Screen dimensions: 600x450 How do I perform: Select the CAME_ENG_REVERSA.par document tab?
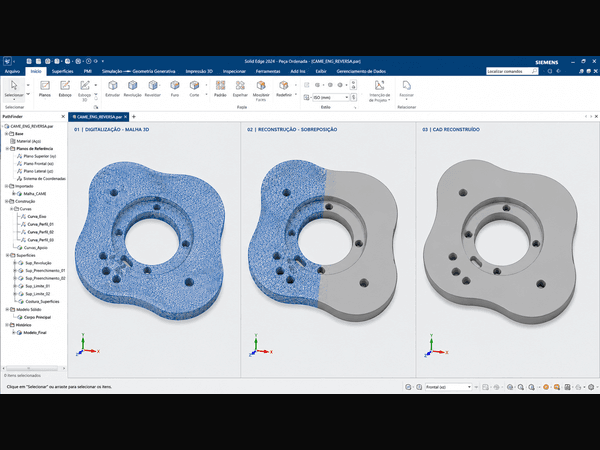click(97, 117)
